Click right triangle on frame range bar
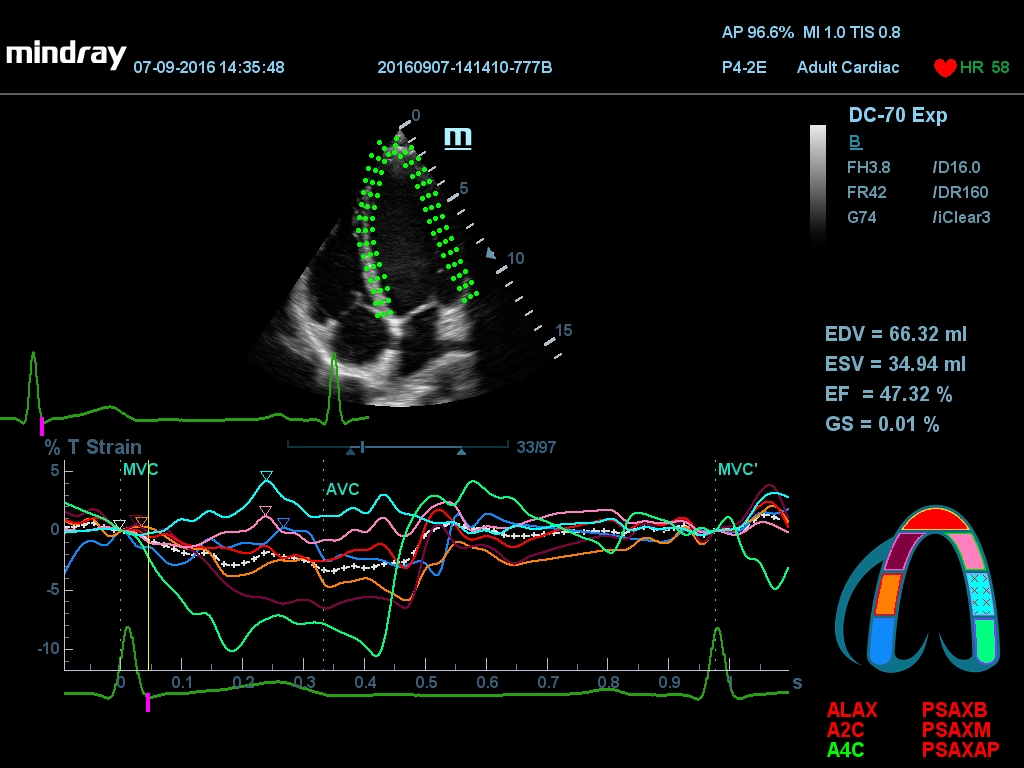Viewport: 1024px width, 768px height. 461,452
